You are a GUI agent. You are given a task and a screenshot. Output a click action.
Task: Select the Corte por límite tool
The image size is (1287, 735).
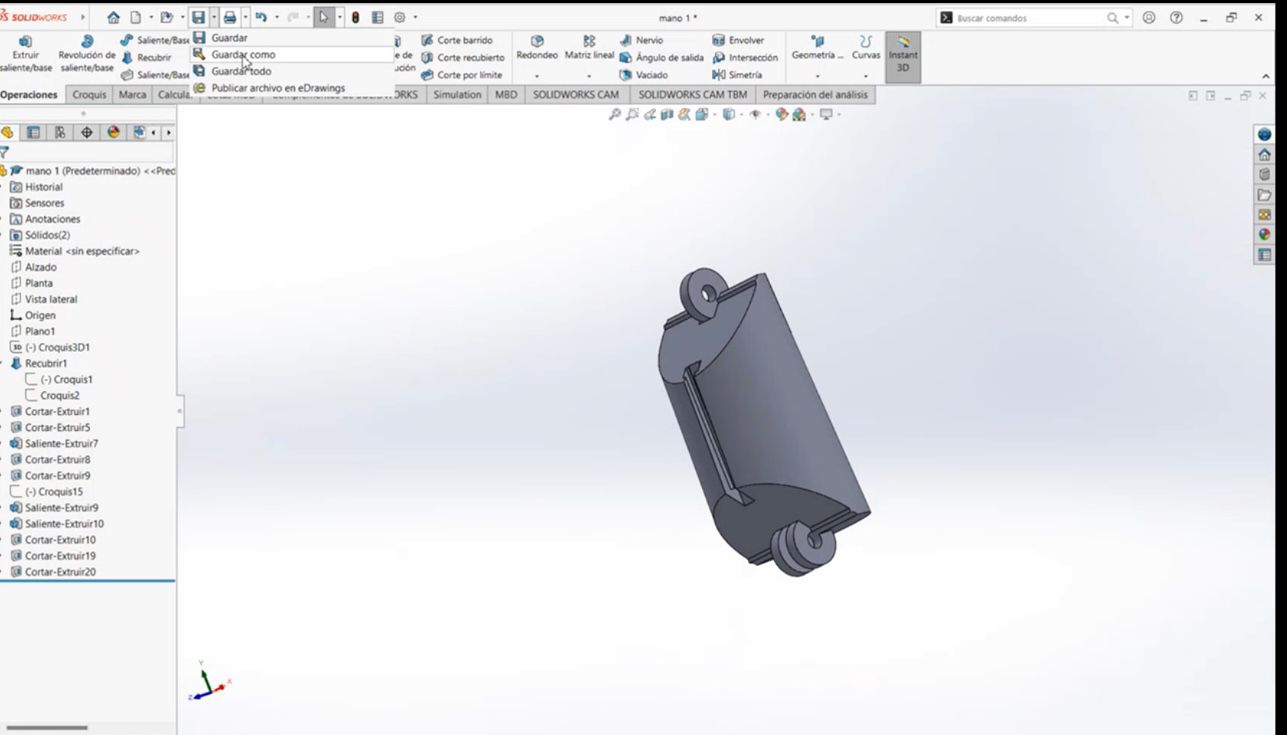[x=462, y=75]
